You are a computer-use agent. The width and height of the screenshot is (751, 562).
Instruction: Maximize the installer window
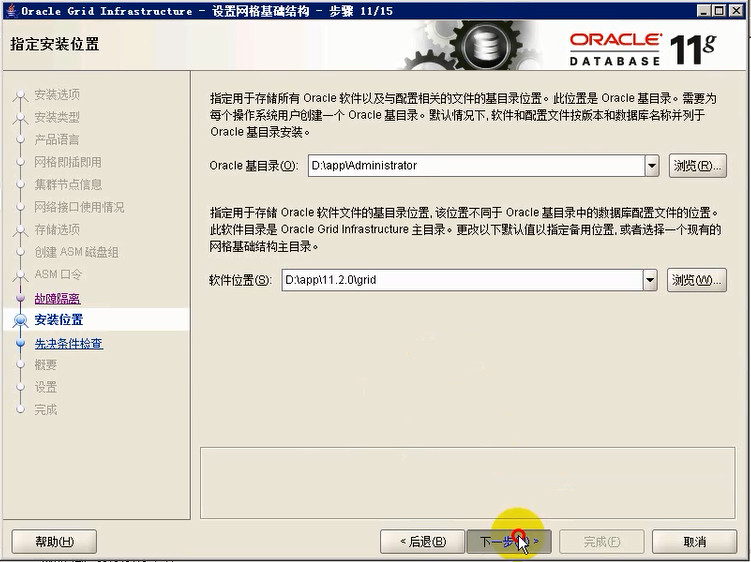[719, 11]
